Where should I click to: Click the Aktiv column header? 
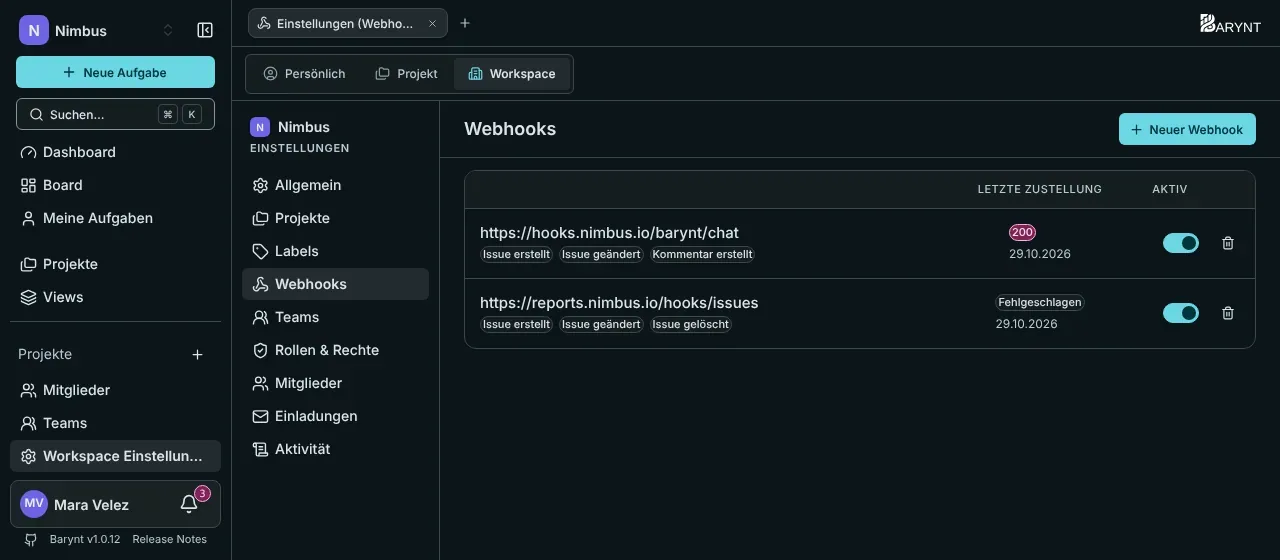[1170, 189]
